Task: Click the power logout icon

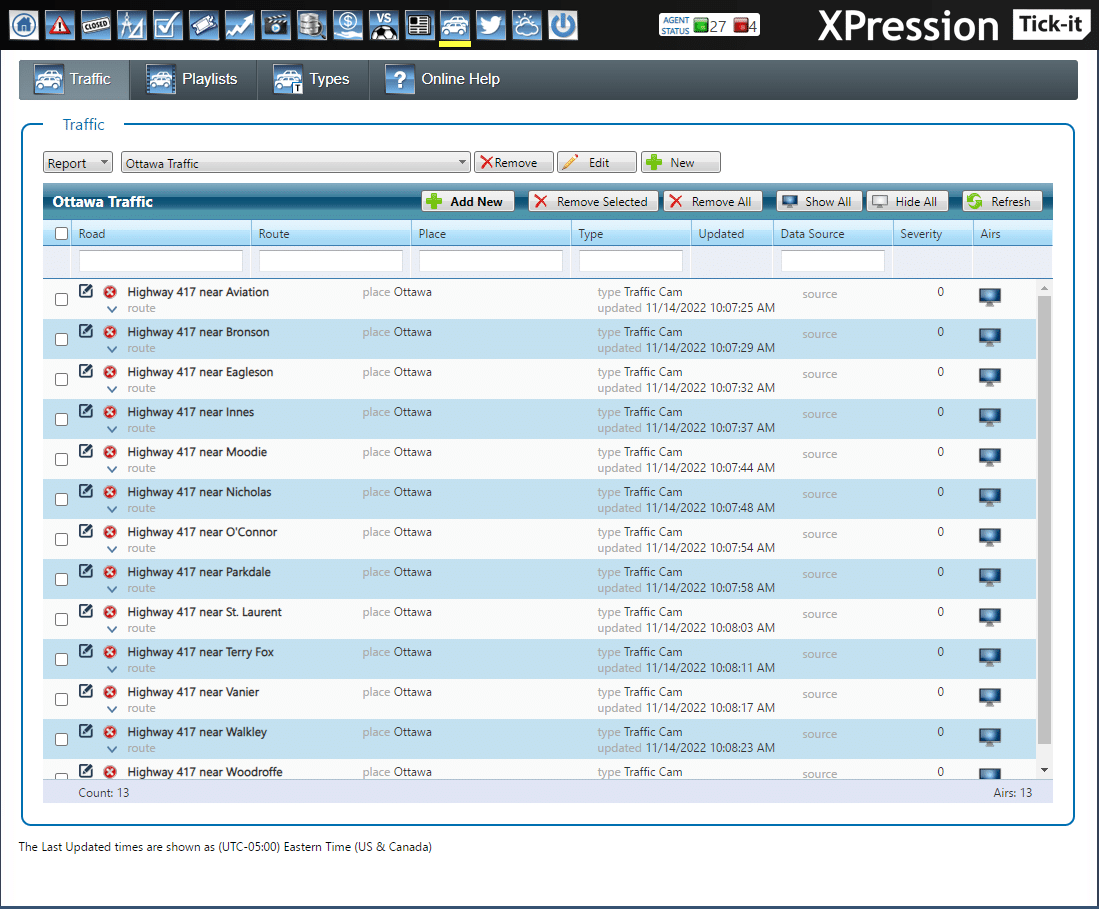Action: coord(563,26)
